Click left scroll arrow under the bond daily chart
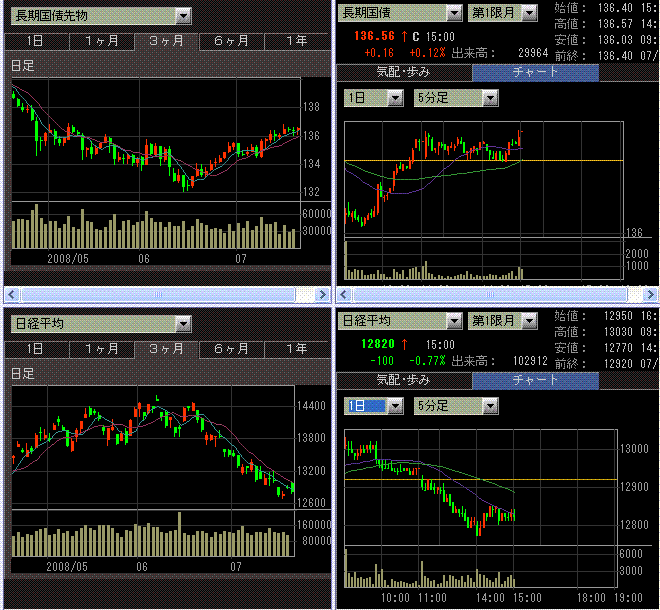Viewport: 660px width, 610px height. [x=12, y=294]
